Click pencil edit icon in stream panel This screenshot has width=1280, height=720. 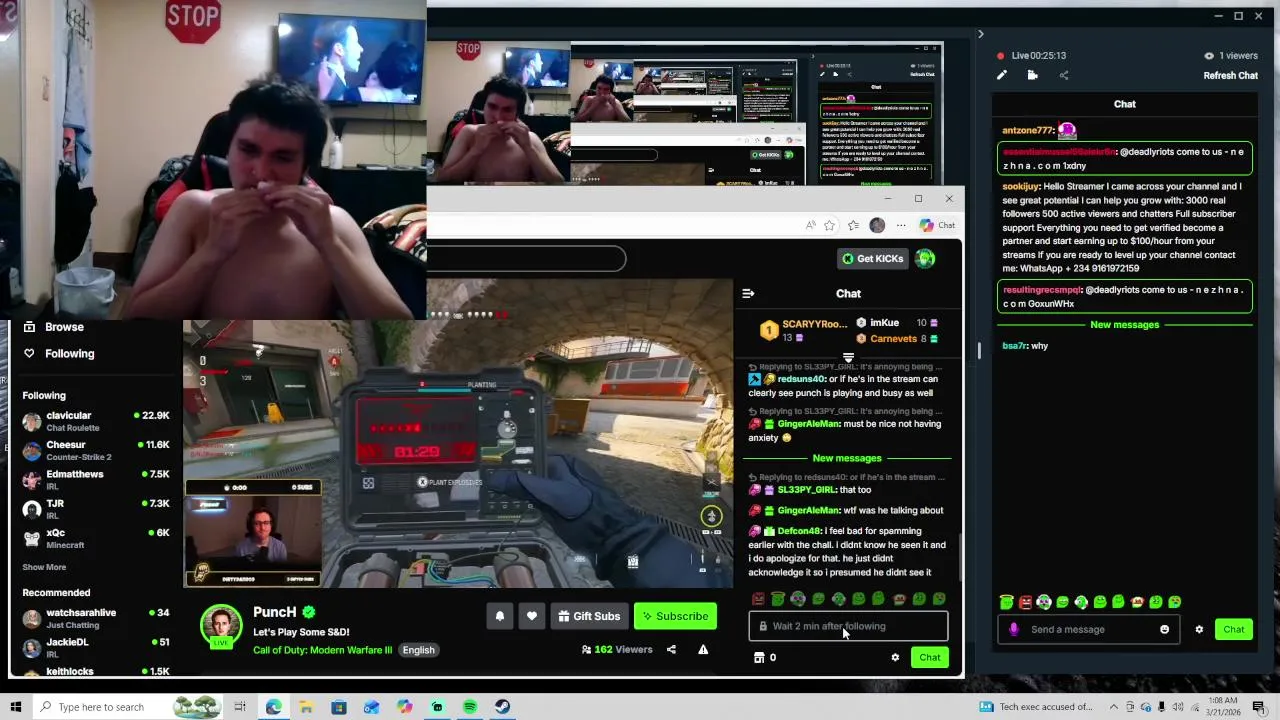point(1002,75)
